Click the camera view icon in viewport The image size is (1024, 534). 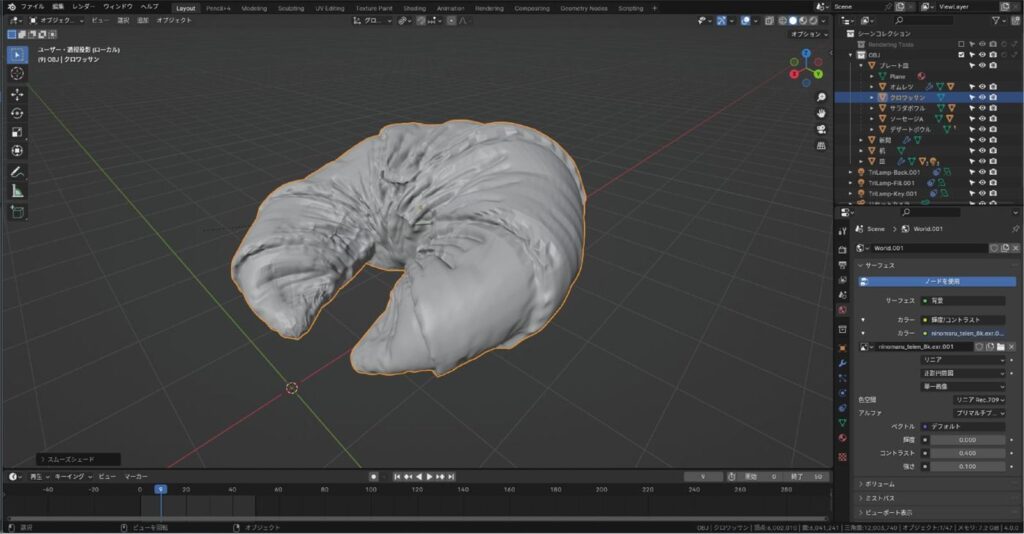(x=821, y=129)
